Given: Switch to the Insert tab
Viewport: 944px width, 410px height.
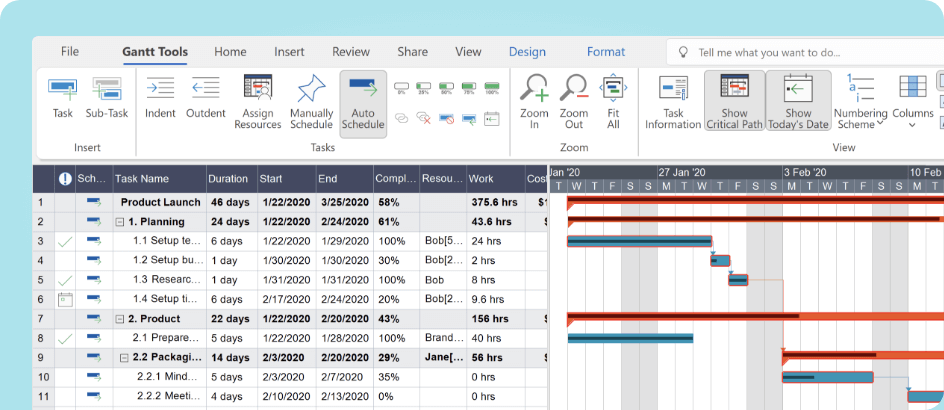Looking at the screenshot, I should coord(289,52).
